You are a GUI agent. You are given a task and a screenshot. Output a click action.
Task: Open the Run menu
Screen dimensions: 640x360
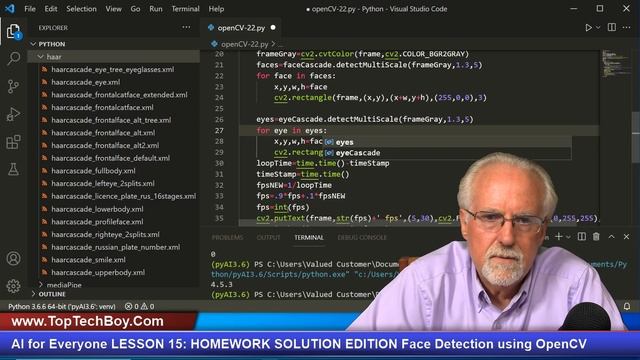tap(156, 9)
